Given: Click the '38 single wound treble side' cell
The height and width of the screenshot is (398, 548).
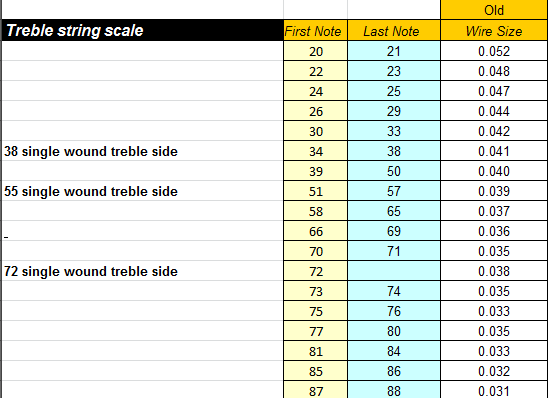Looking at the screenshot, I should (142, 151).
